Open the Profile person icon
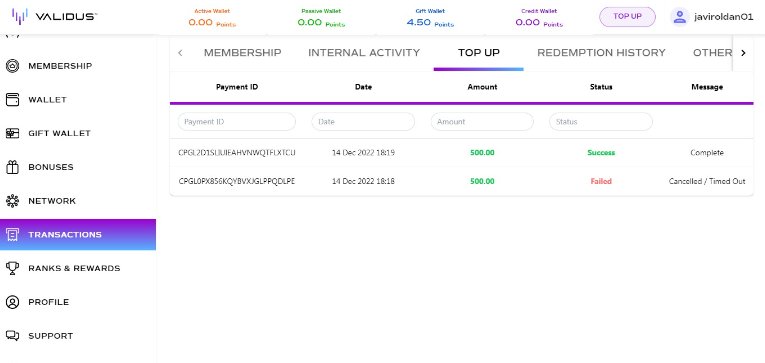 [12, 302]
